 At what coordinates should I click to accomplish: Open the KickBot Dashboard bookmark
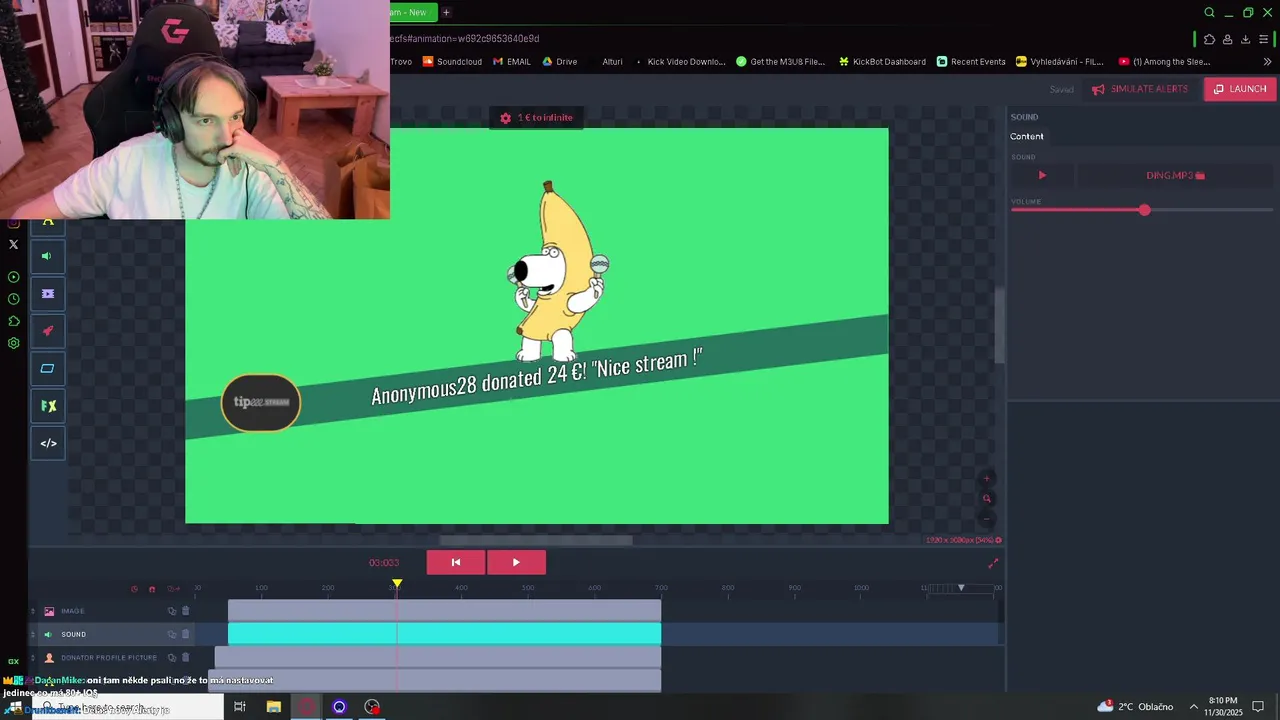[x=882, y=61]
